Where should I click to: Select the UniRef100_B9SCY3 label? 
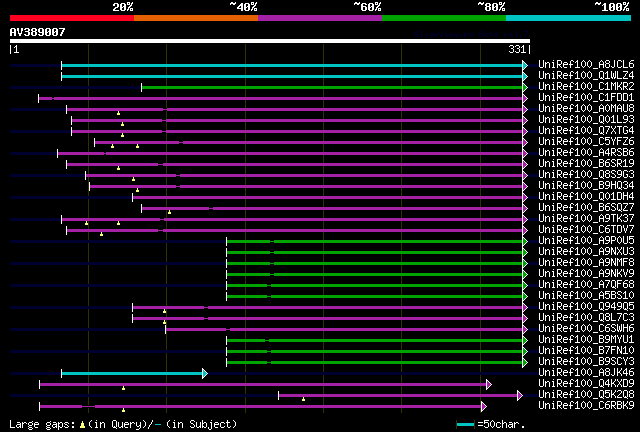[586, 362]
